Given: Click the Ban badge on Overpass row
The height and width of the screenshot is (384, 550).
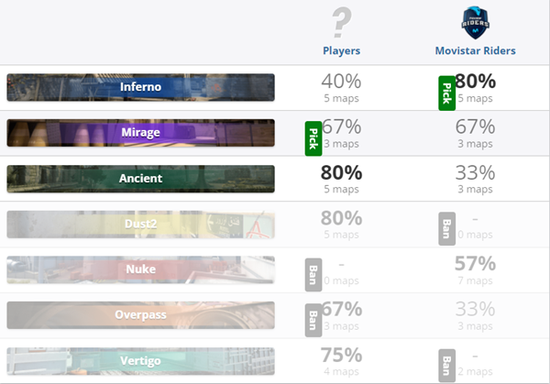Looking at the screenshot, I should 314,320.
